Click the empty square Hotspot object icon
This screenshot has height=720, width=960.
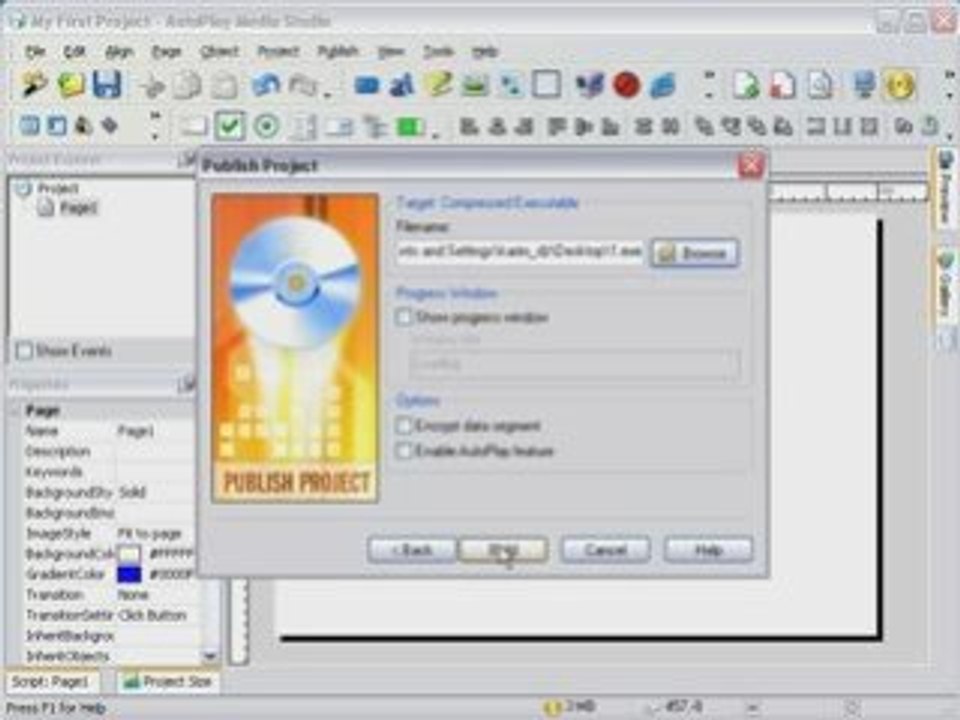546,84
